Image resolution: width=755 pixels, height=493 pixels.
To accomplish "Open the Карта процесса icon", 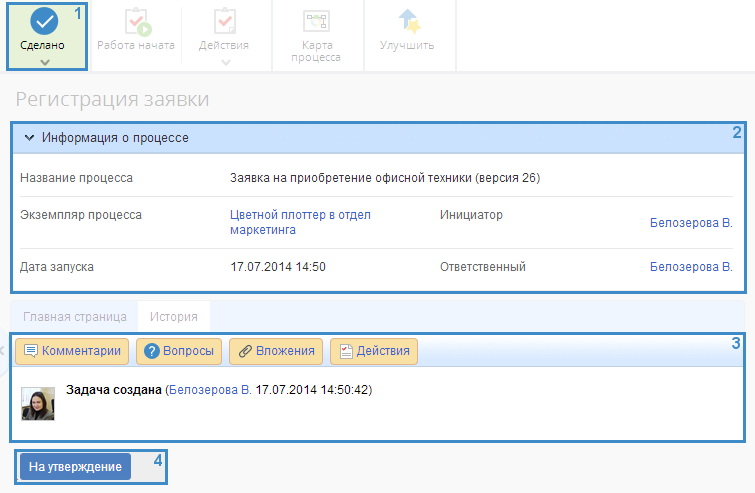I will 316,21.
